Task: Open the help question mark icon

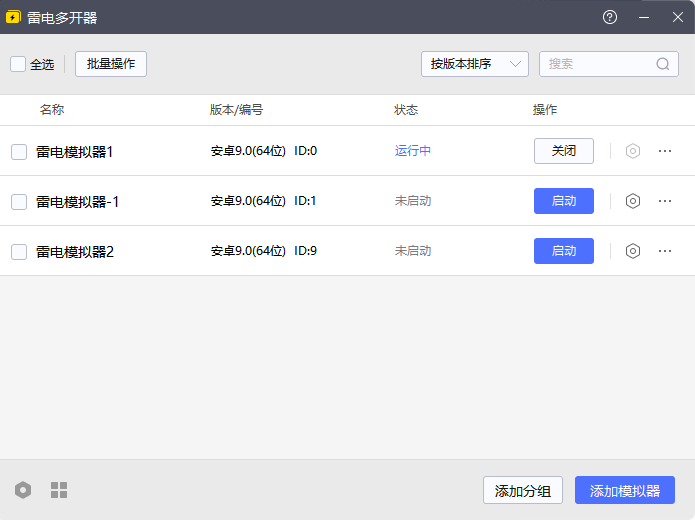Action: click(610, 18)
